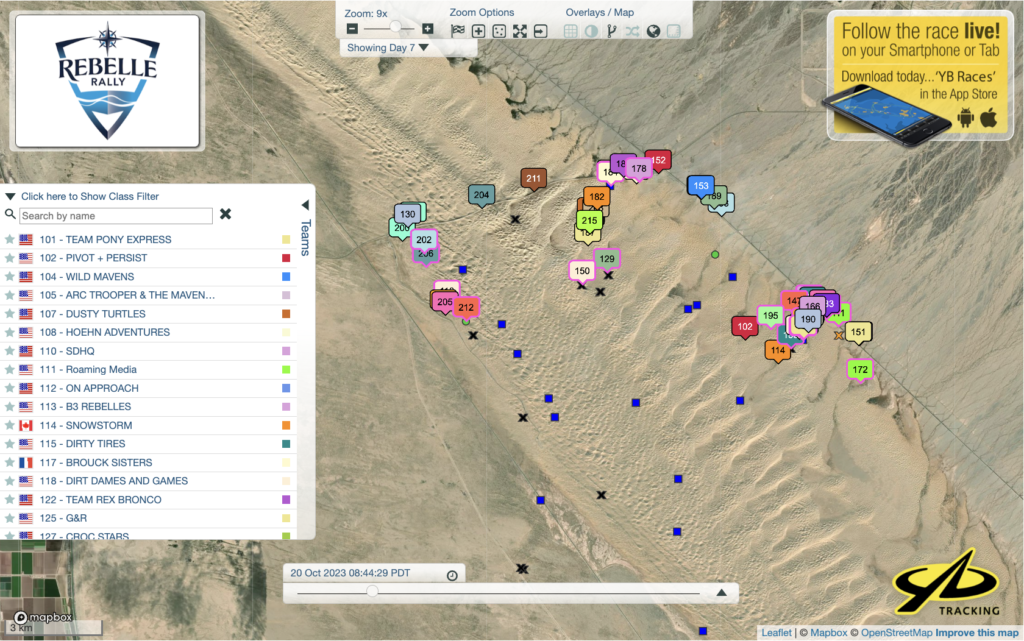Select the globe map style icon
The height and width of the screenshot is (641, 1024).
pos(653,31)
